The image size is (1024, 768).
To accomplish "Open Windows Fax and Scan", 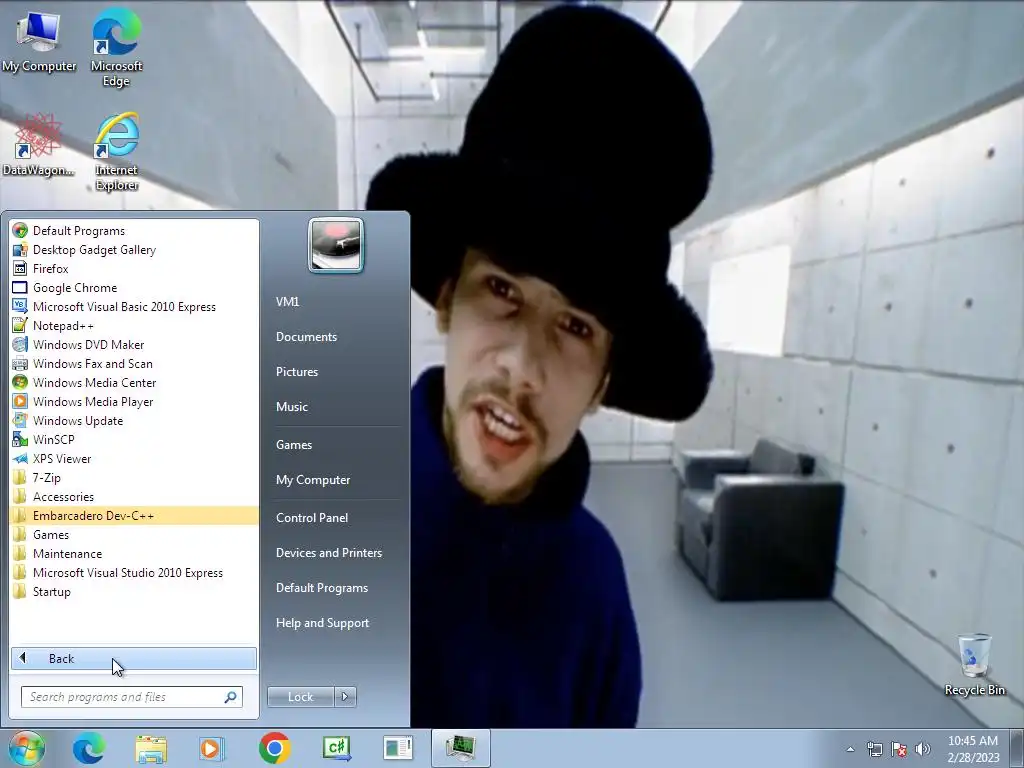I will [134, 363].
